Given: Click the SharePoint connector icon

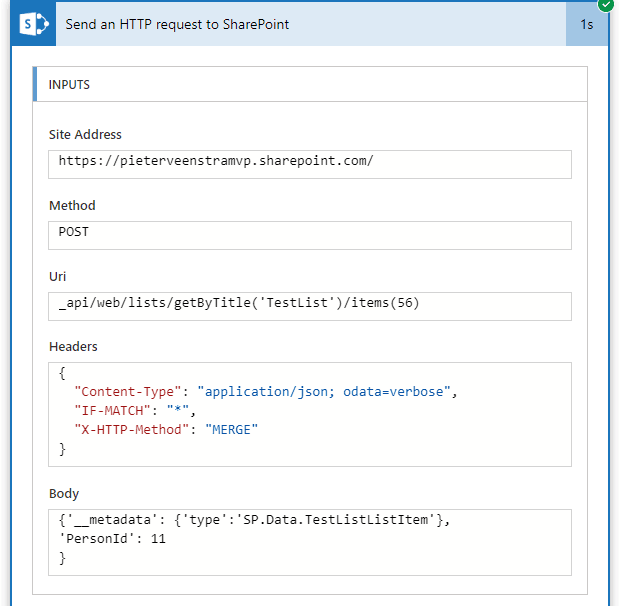Looking at the screenshot, I should pyautogui.click(x=34, y=24).
